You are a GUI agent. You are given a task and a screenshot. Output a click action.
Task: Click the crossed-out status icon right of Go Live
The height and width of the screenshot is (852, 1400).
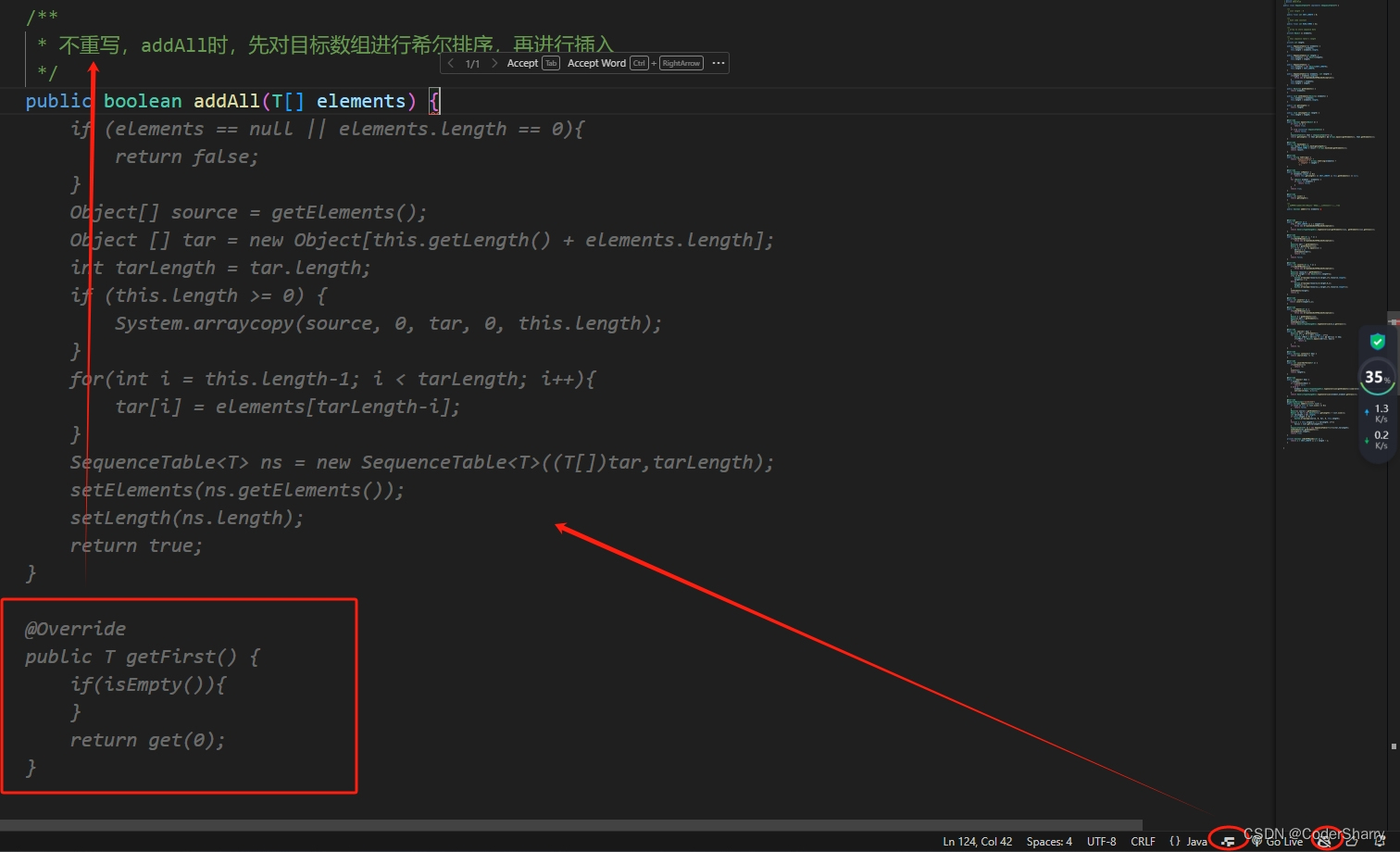[x=1325, y=841]
